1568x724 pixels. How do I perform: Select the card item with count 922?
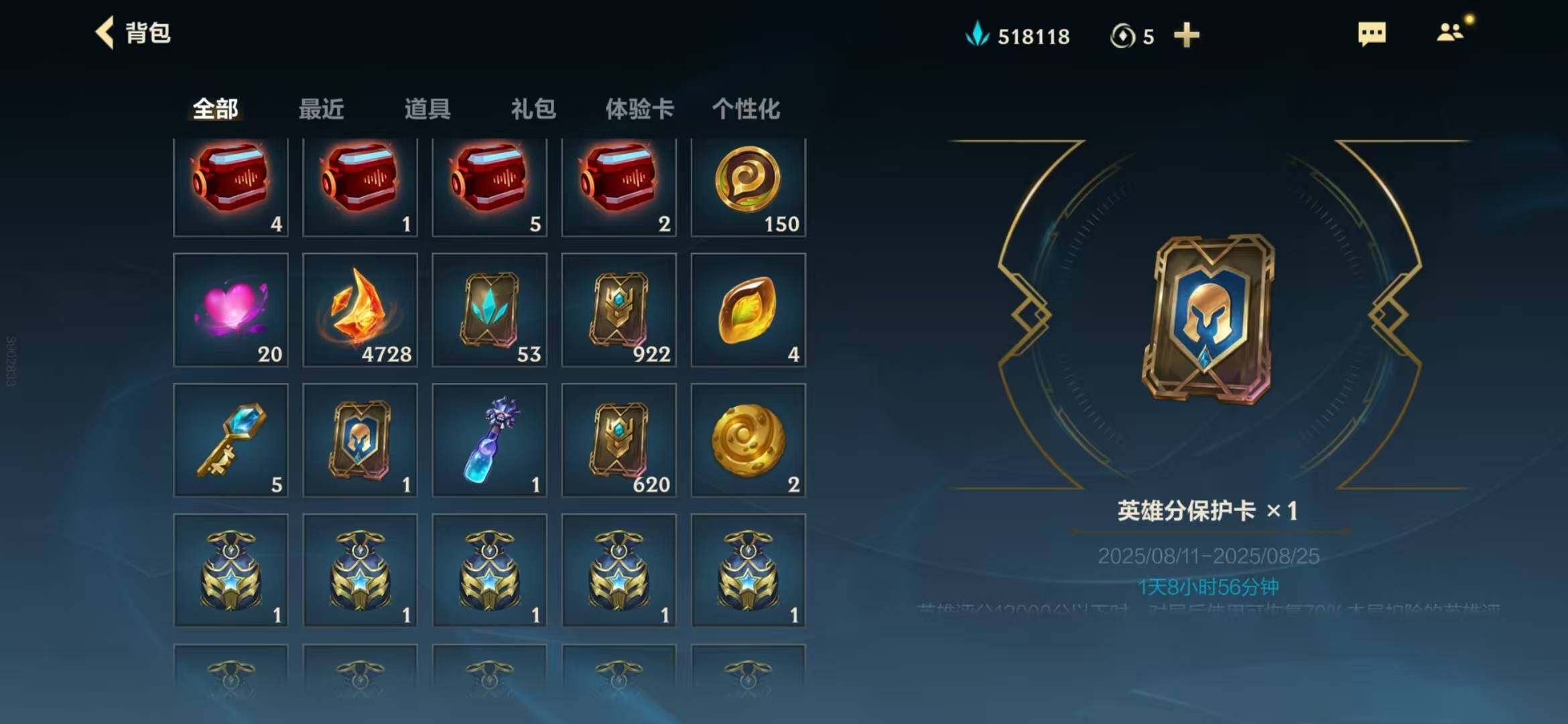pyautogui.click(x=618, y=310)
